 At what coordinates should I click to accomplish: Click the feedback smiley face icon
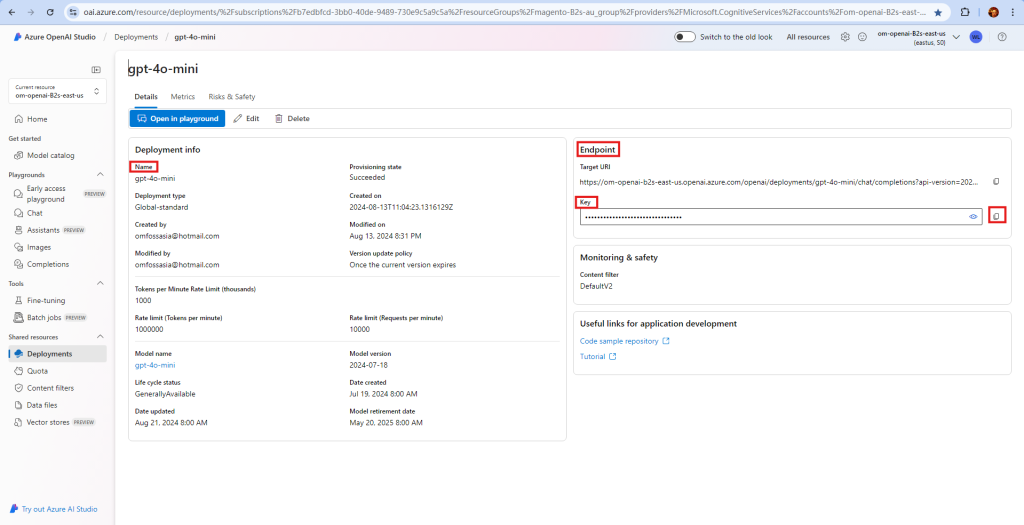click(x=862, y=37)
